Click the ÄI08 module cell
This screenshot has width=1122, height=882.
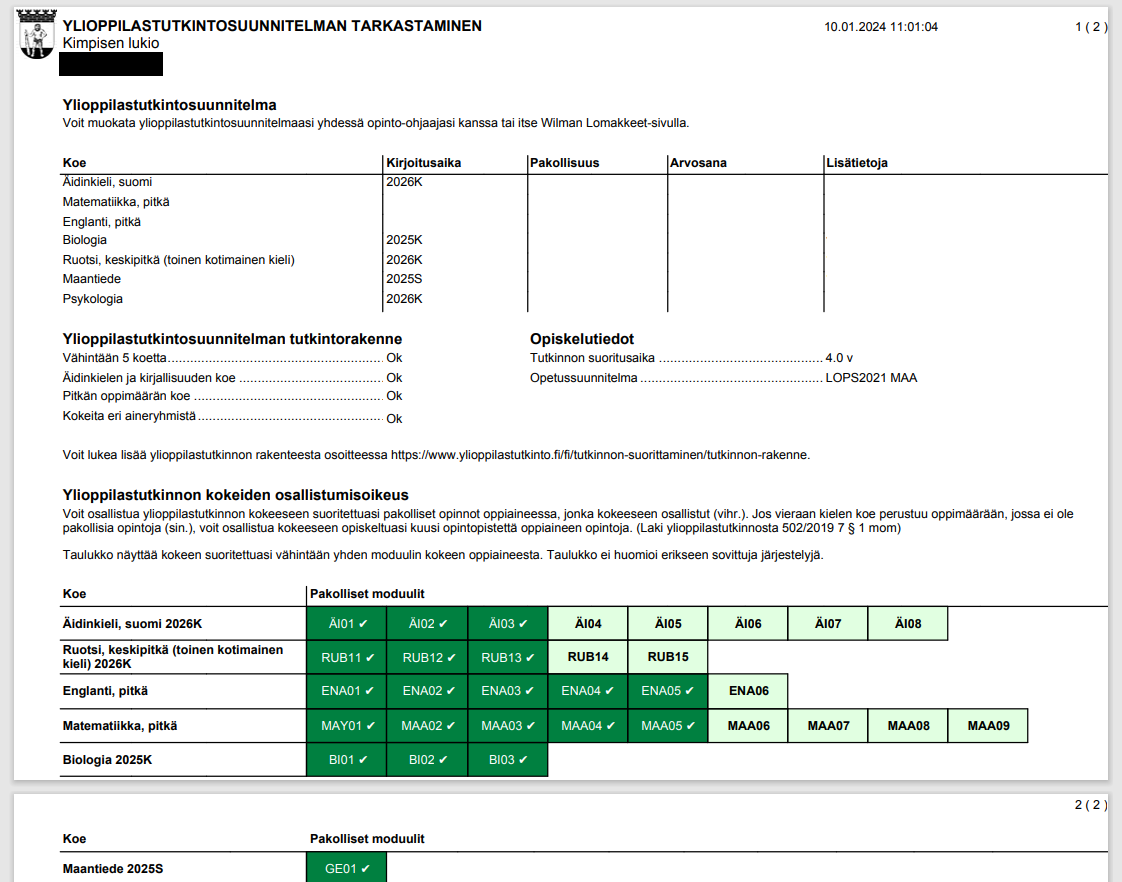pyautogui.click(x=908, y=624)
